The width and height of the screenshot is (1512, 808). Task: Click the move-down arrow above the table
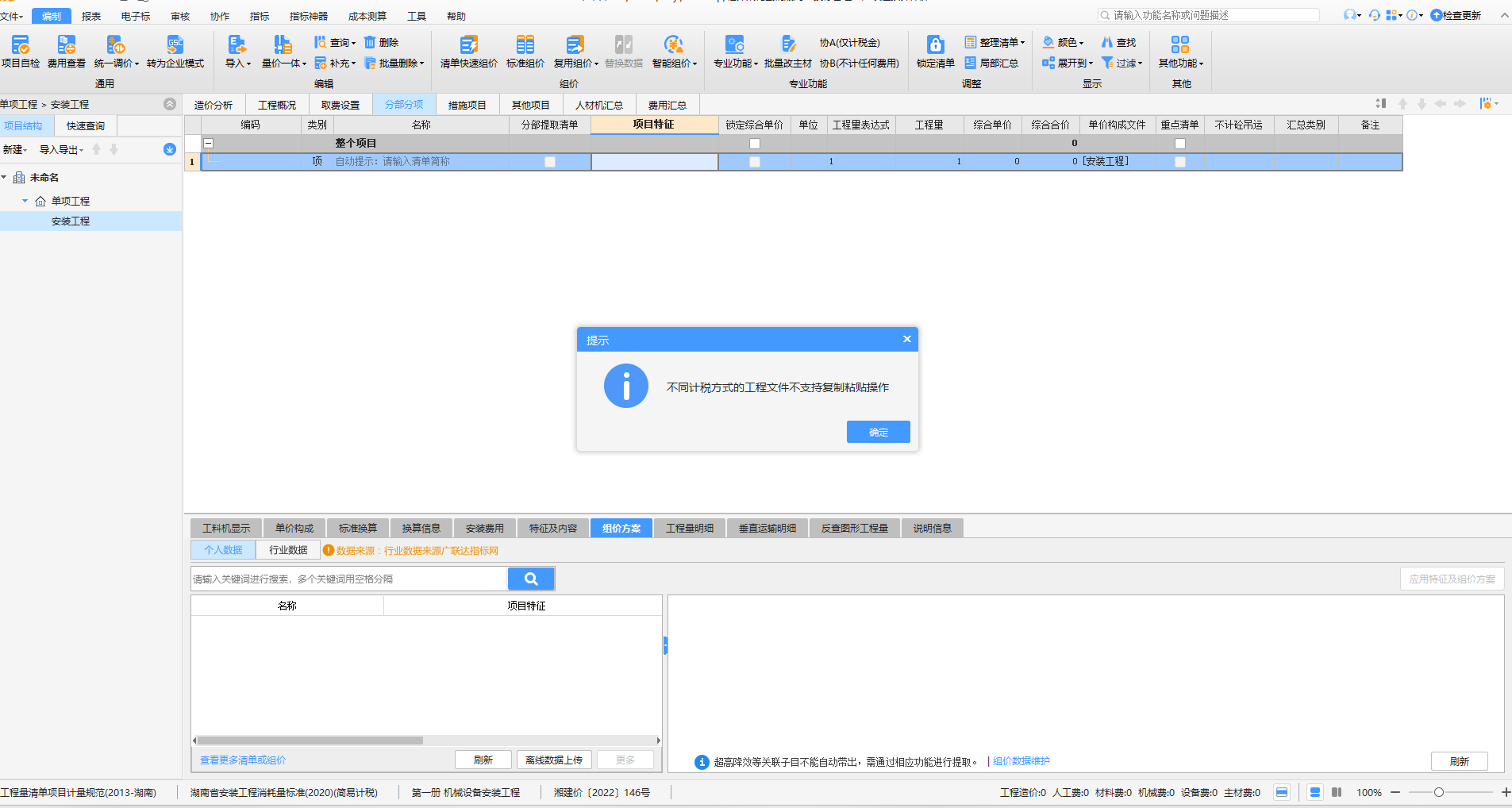(x=1422, y=103)
